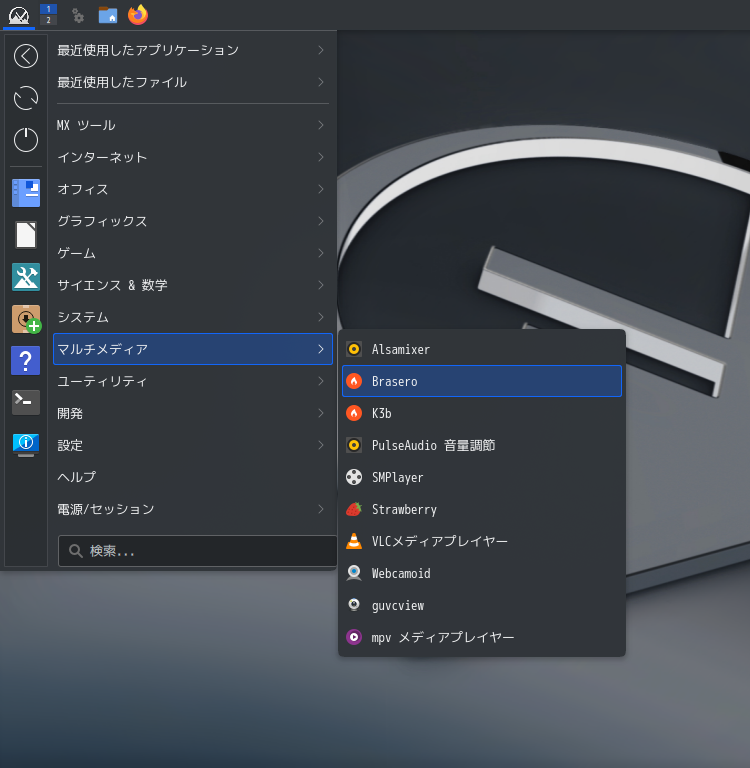The height and width of the screenshot is (768, 750).
Task: Expand the MX ツール submenu arrow
Action: tap(321, 125)
